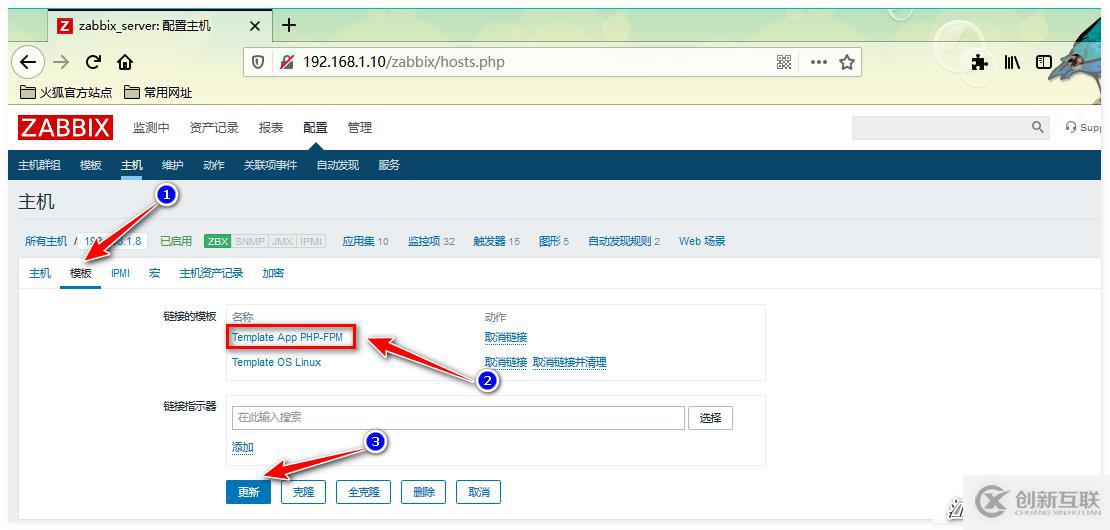Open new tab with plus icon
Screen dimensions: 1110x530
[x=288, y=25]
